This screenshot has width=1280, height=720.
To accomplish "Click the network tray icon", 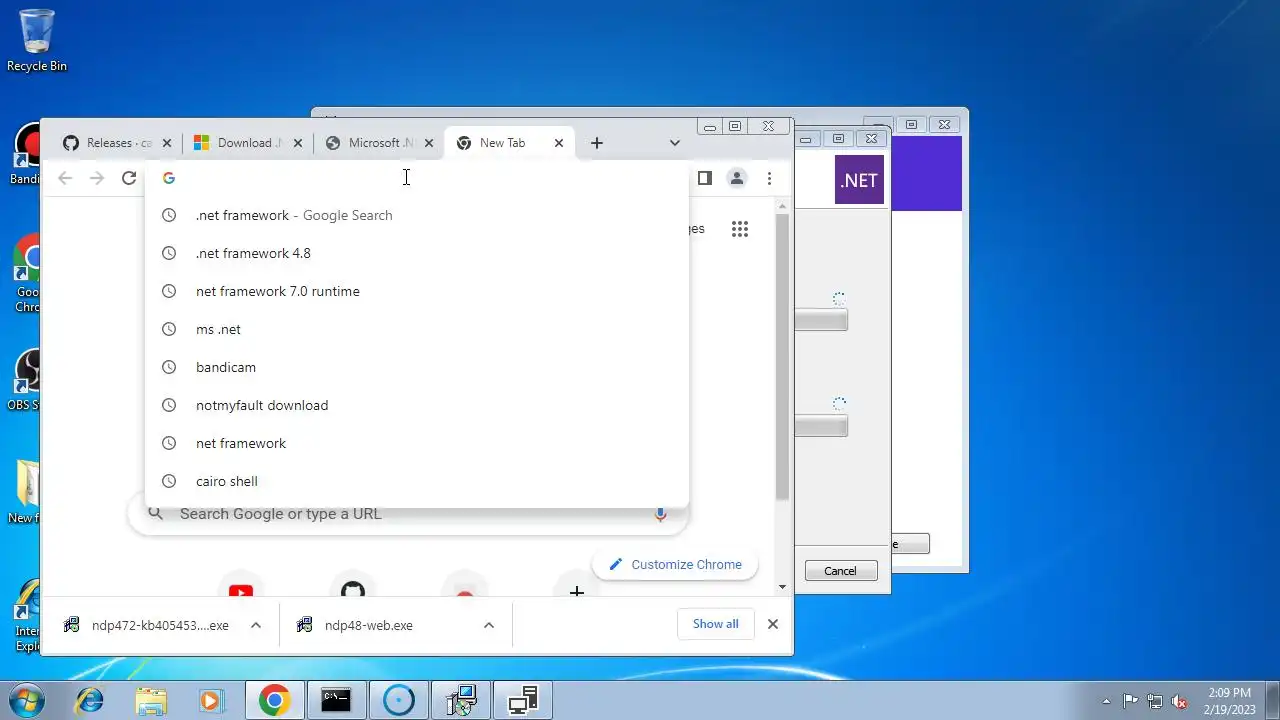I will pyautogui.click(x=1155, y=701).
